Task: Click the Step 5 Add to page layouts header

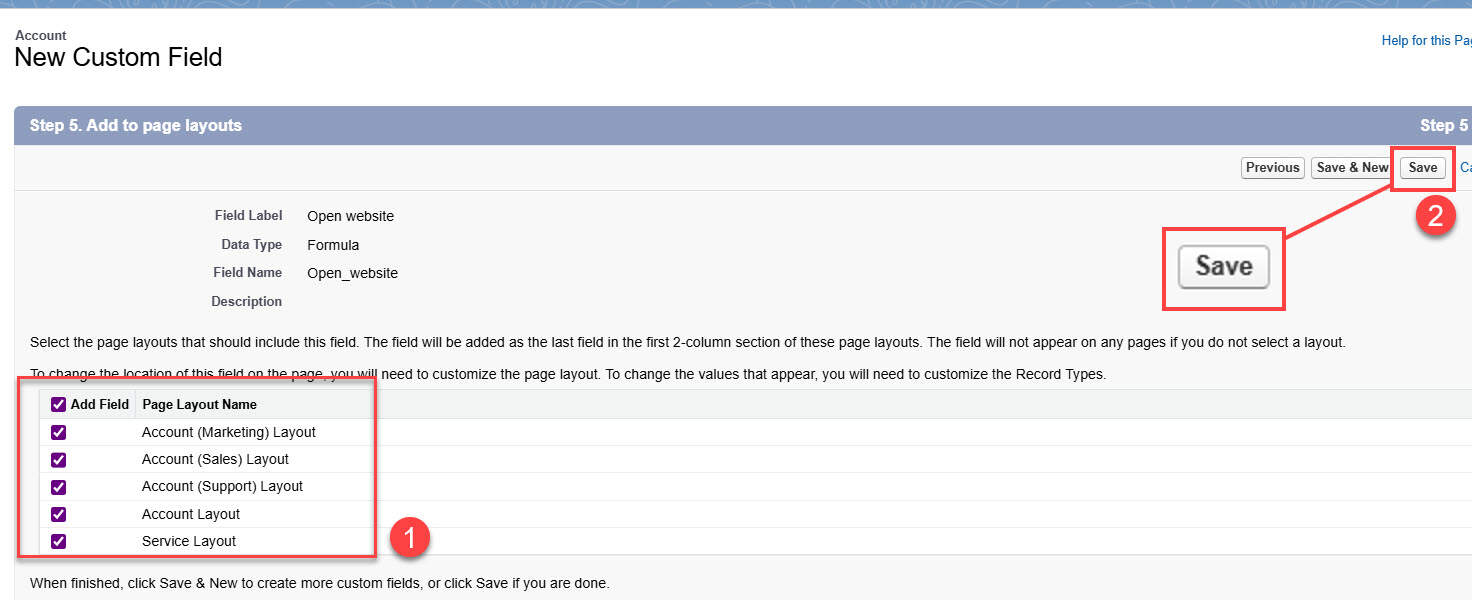Action: point(136,125)
